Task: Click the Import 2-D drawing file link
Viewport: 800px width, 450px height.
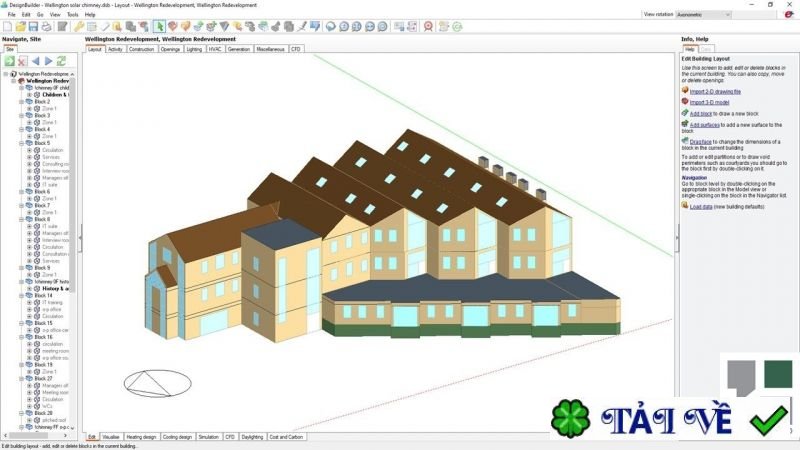Action: [x=715, y=92]
